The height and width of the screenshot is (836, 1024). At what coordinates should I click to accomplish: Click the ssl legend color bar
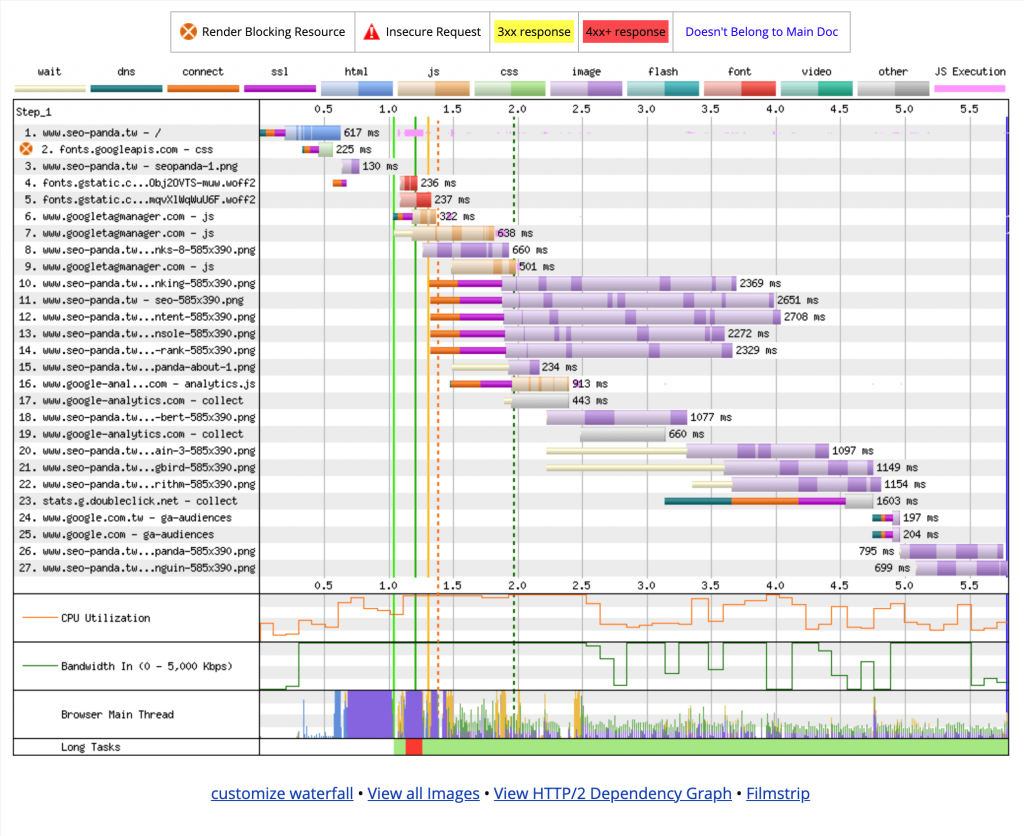click(x=280, y=88)
